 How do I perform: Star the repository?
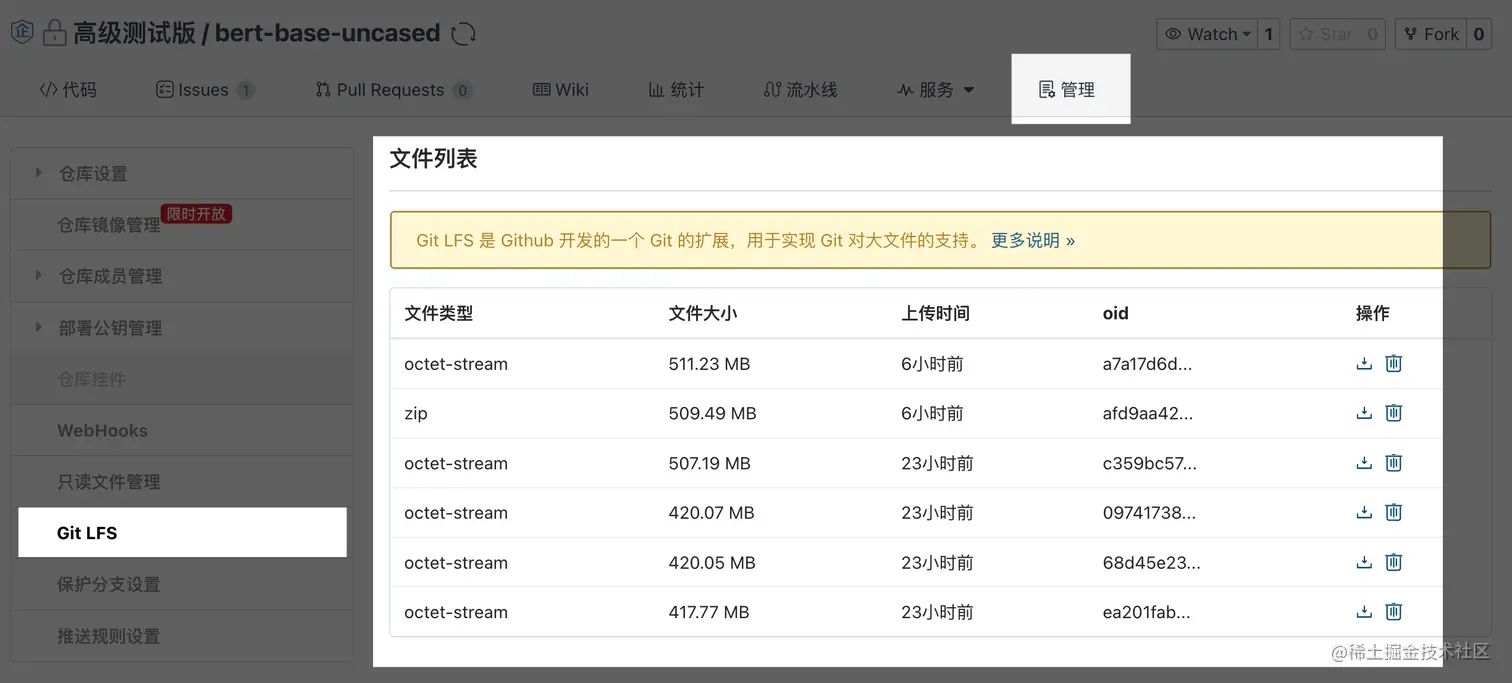click(1324, 34)
